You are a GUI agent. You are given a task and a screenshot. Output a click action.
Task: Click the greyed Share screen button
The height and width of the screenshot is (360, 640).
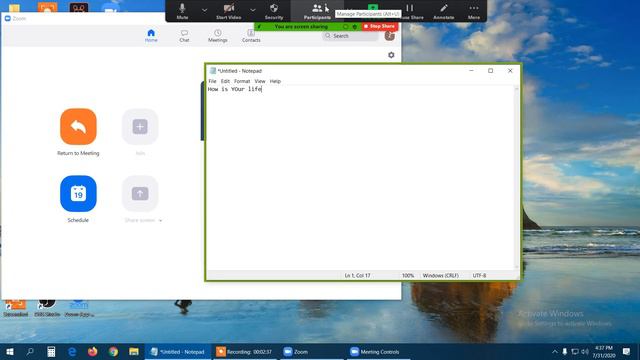pyautogui.click(x=140, y=193)
